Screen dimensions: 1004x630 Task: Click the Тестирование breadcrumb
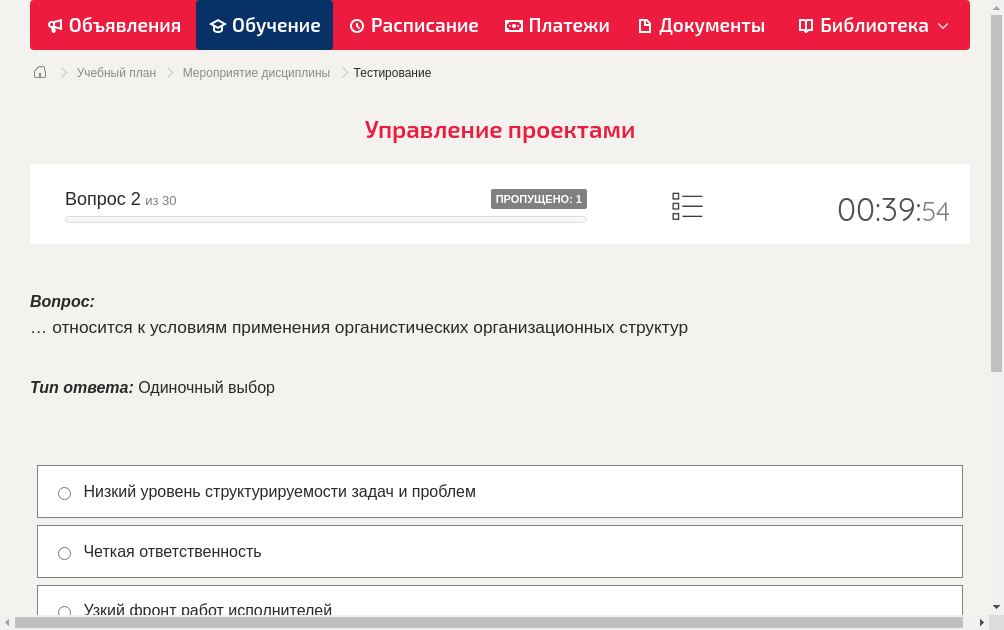click(x=391, y=72)
